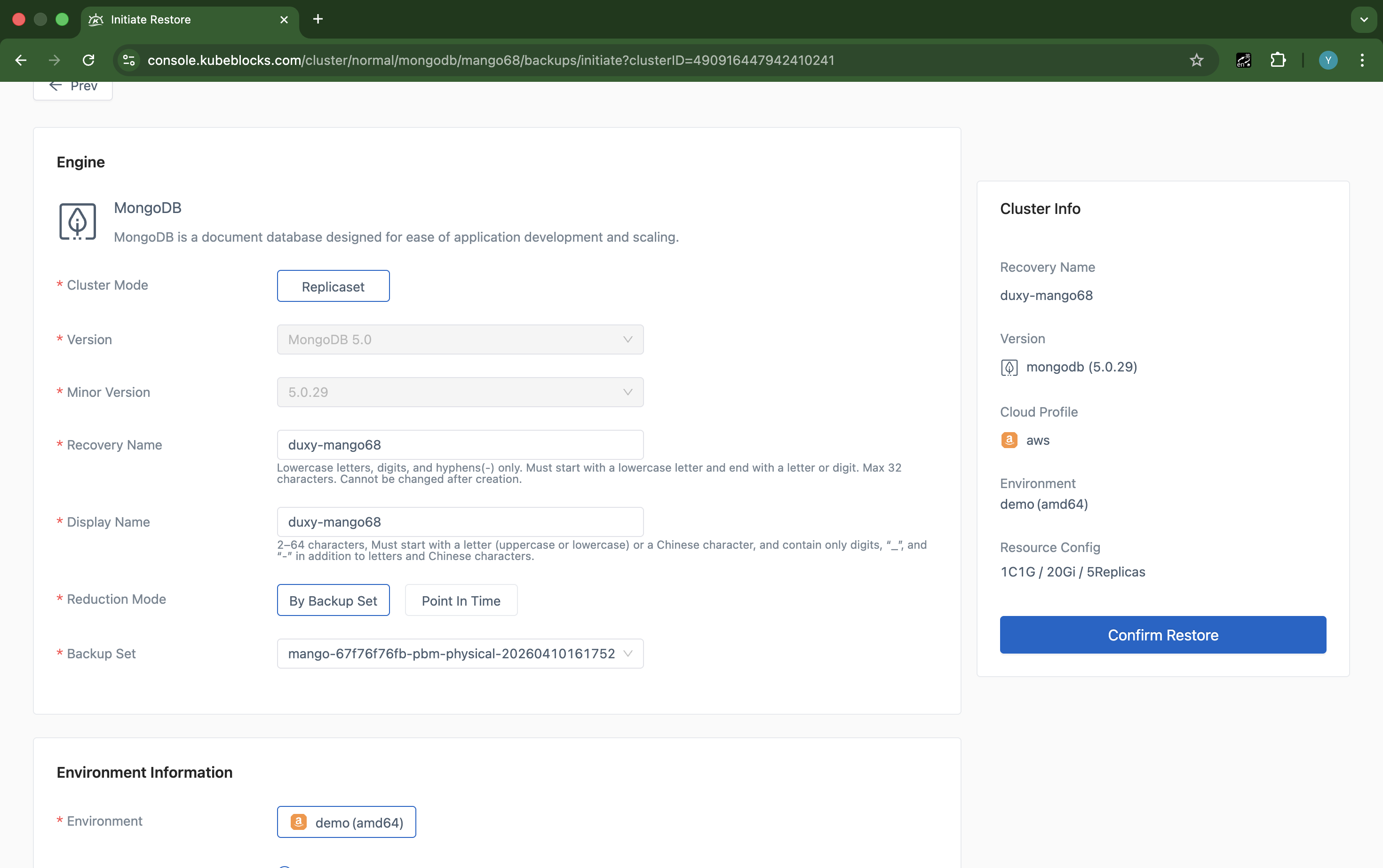Click the Confirm Restore button
This screenshot has height=868, width=1383.
[x=1162, y=635]
